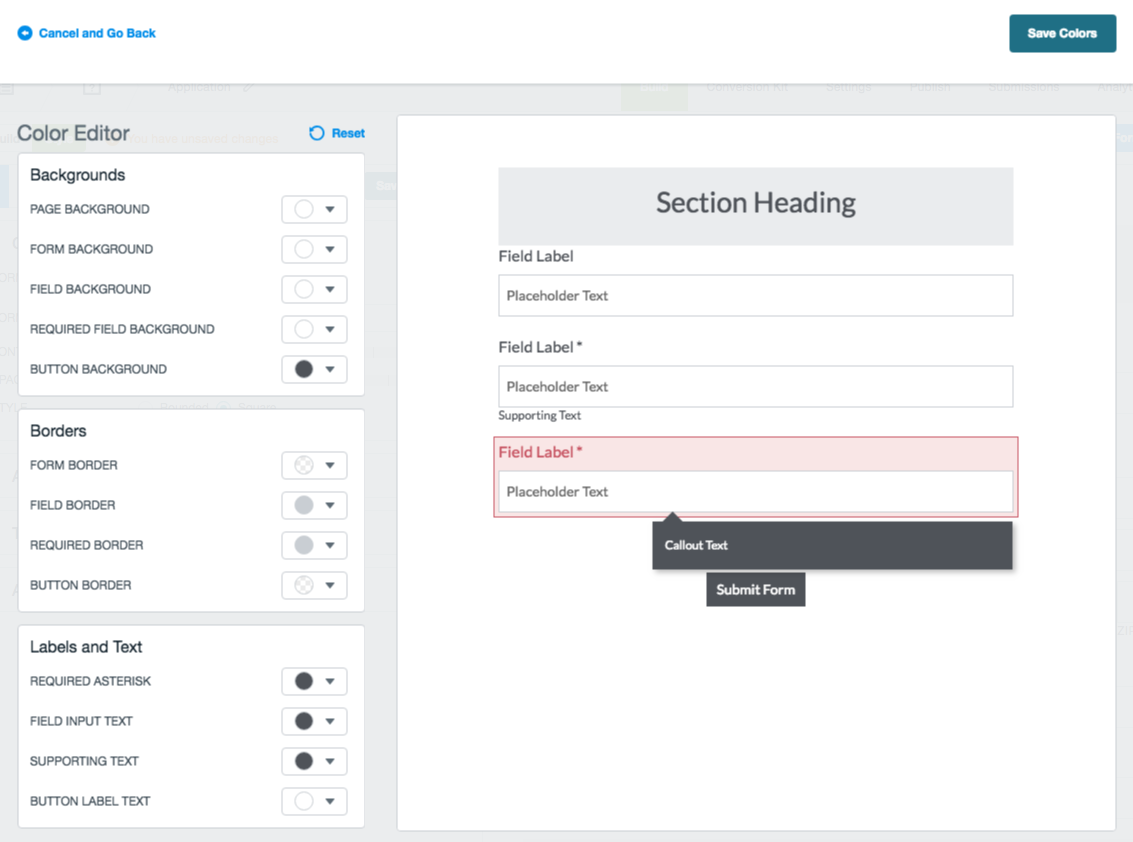Click the Section Heading preview banner

tap(755, 204)
